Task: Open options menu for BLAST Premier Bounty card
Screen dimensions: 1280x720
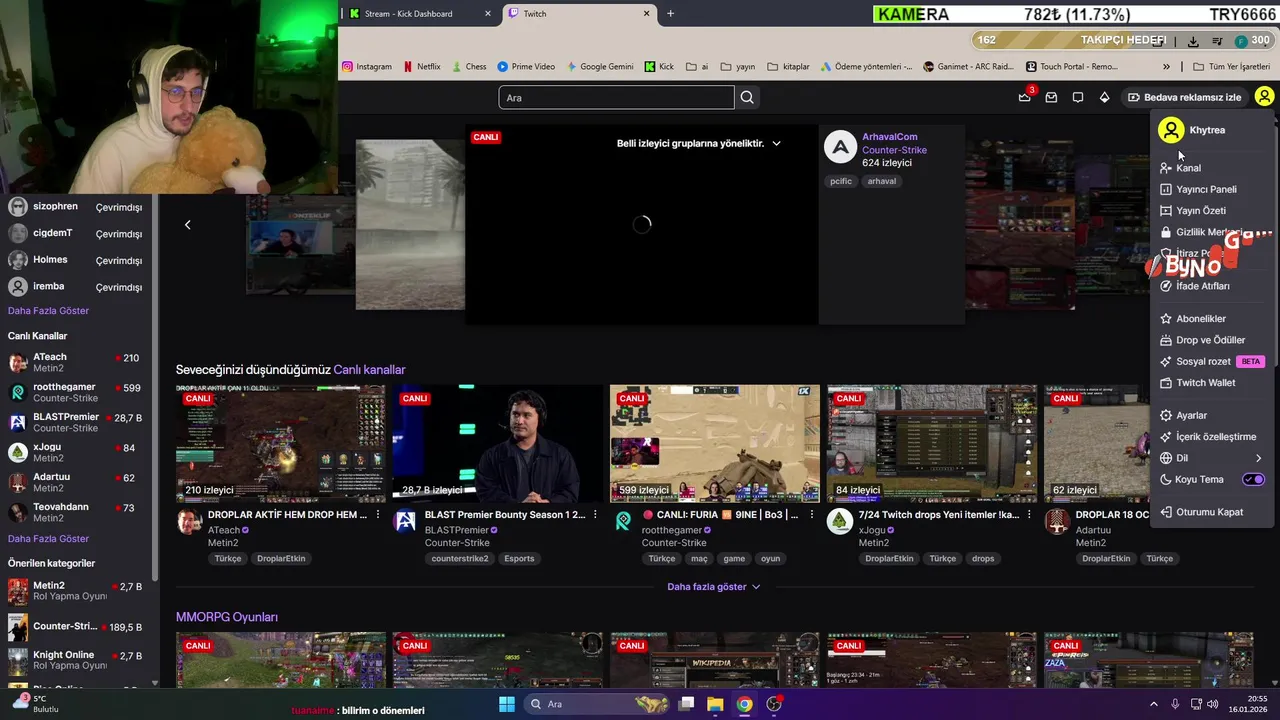Action: [x=595, y=515]
